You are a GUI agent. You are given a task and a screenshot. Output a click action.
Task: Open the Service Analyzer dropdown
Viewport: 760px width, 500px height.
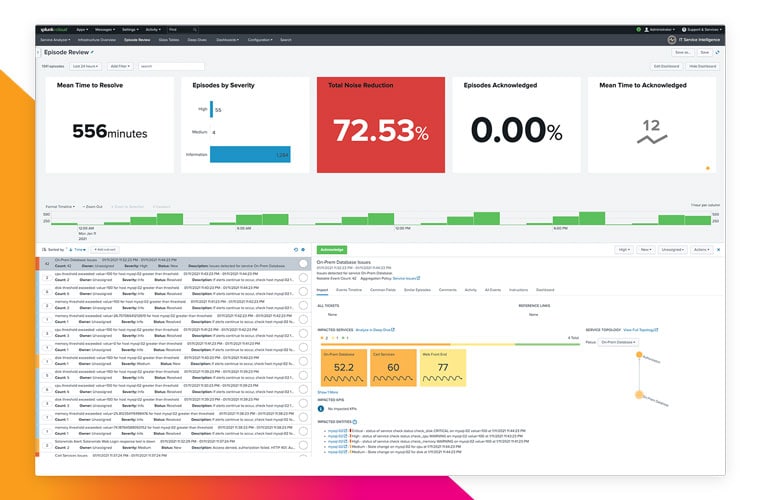[55, 40]
